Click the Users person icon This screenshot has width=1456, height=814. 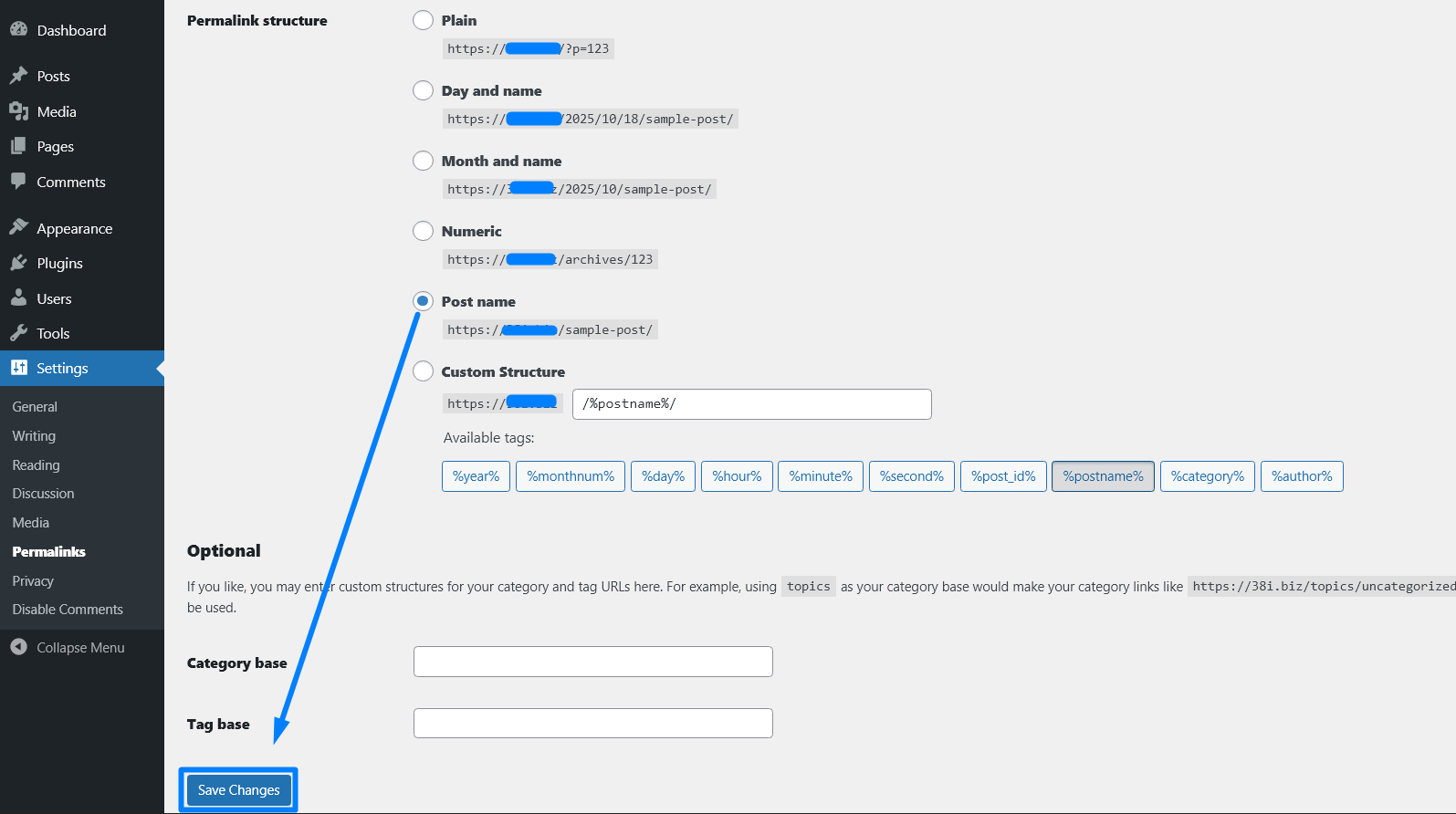(18, 298)
